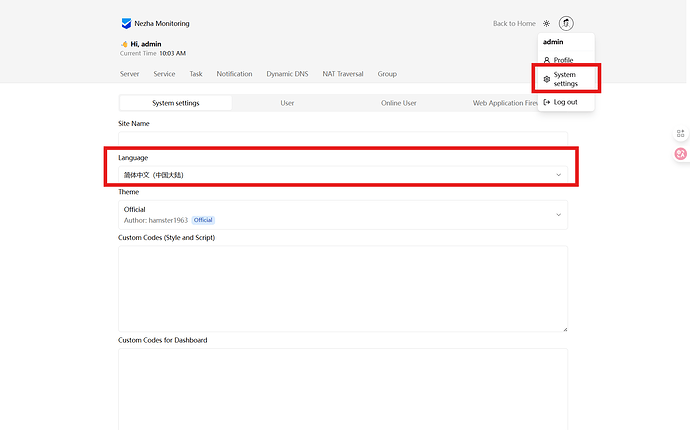This screenshot has width=690, height=430.
Task: Open the Dynamic DNS section
Action: tap(287, 74)
